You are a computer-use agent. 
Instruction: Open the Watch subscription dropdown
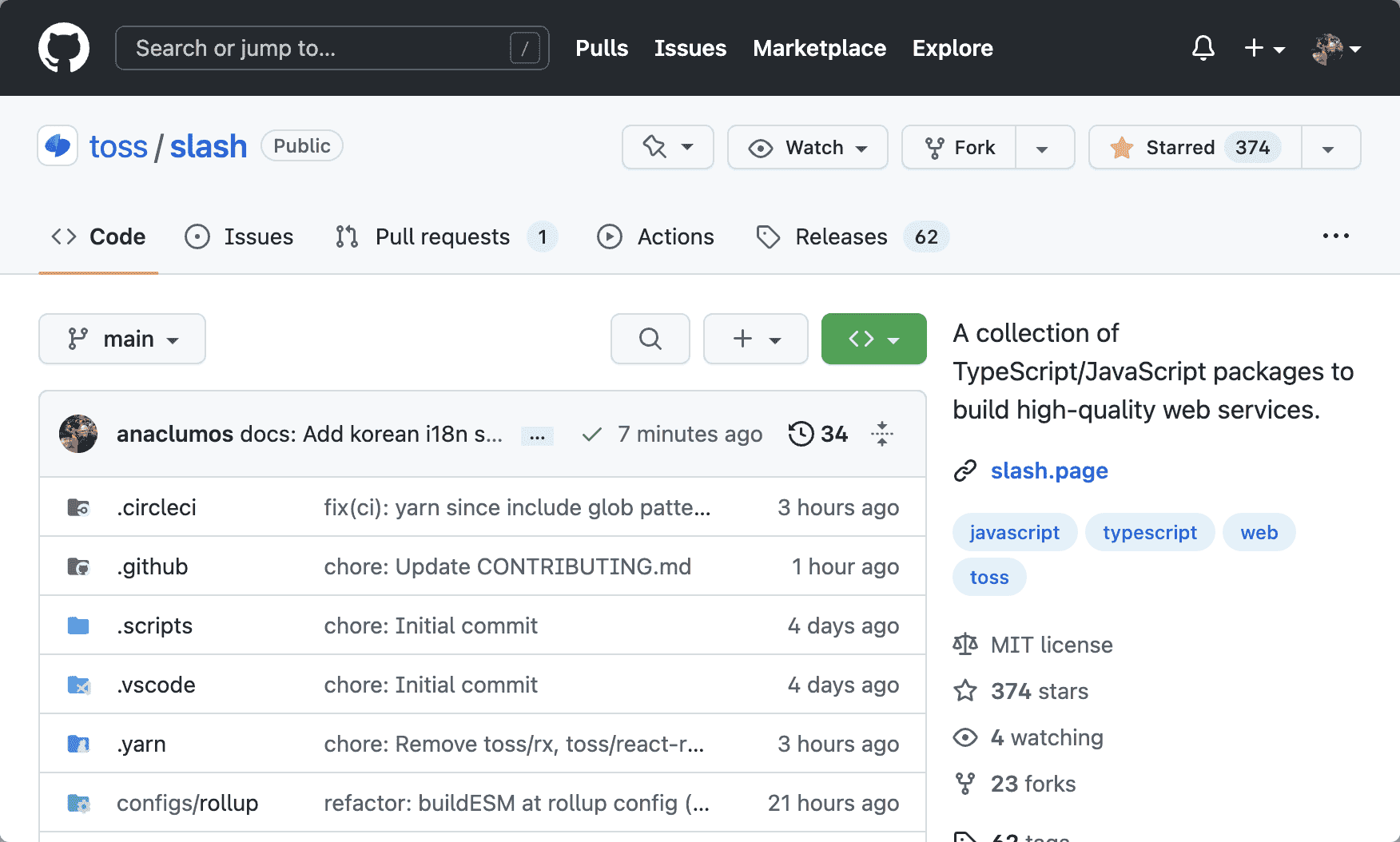pos(807,148)
